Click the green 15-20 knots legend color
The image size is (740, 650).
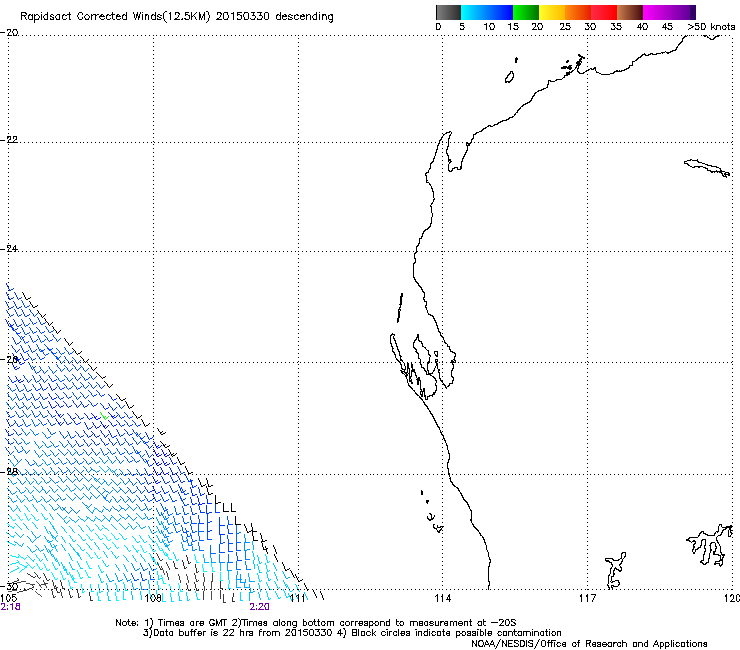coord(526,12)
